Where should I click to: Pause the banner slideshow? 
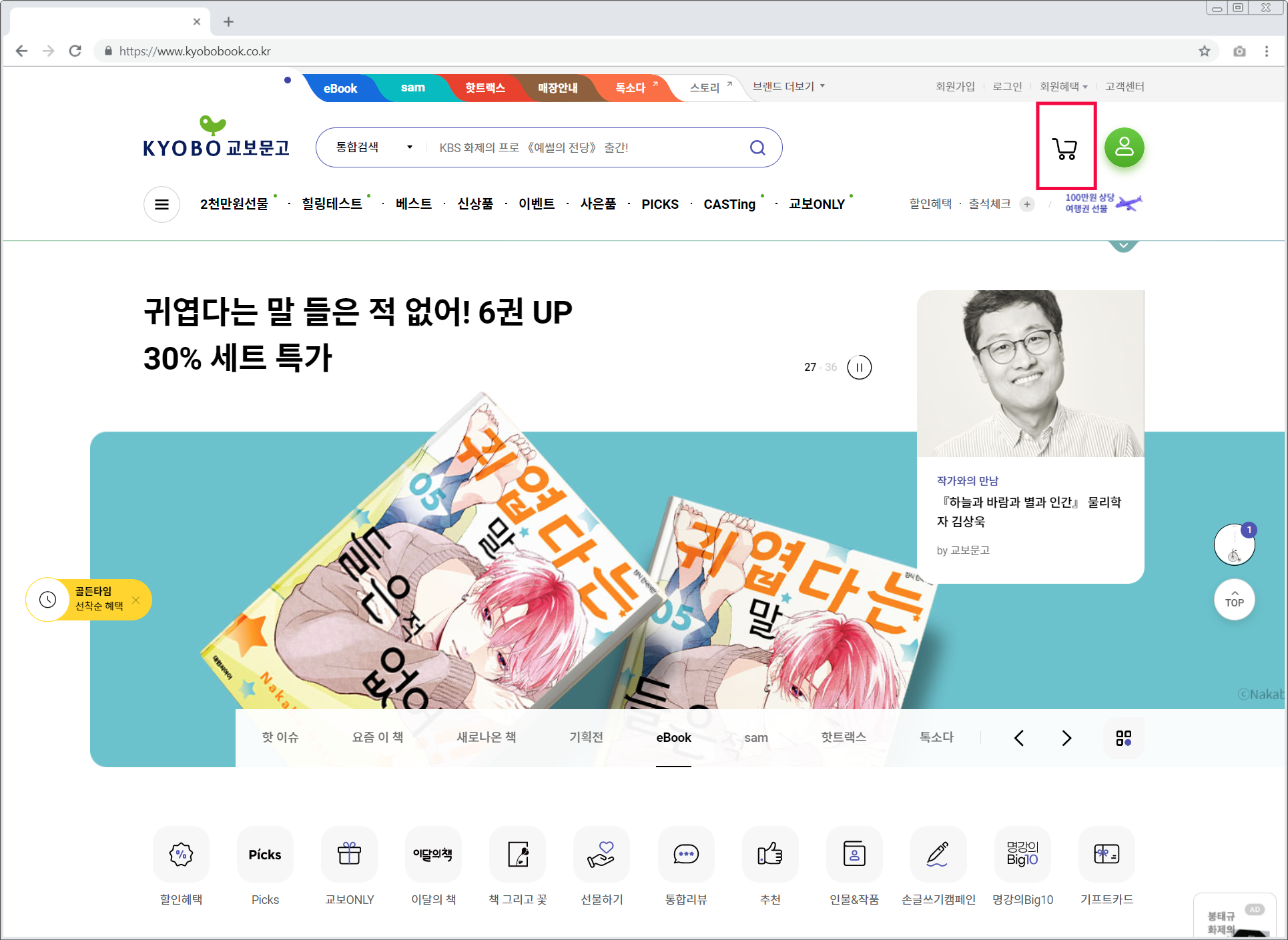click(860, 367)
